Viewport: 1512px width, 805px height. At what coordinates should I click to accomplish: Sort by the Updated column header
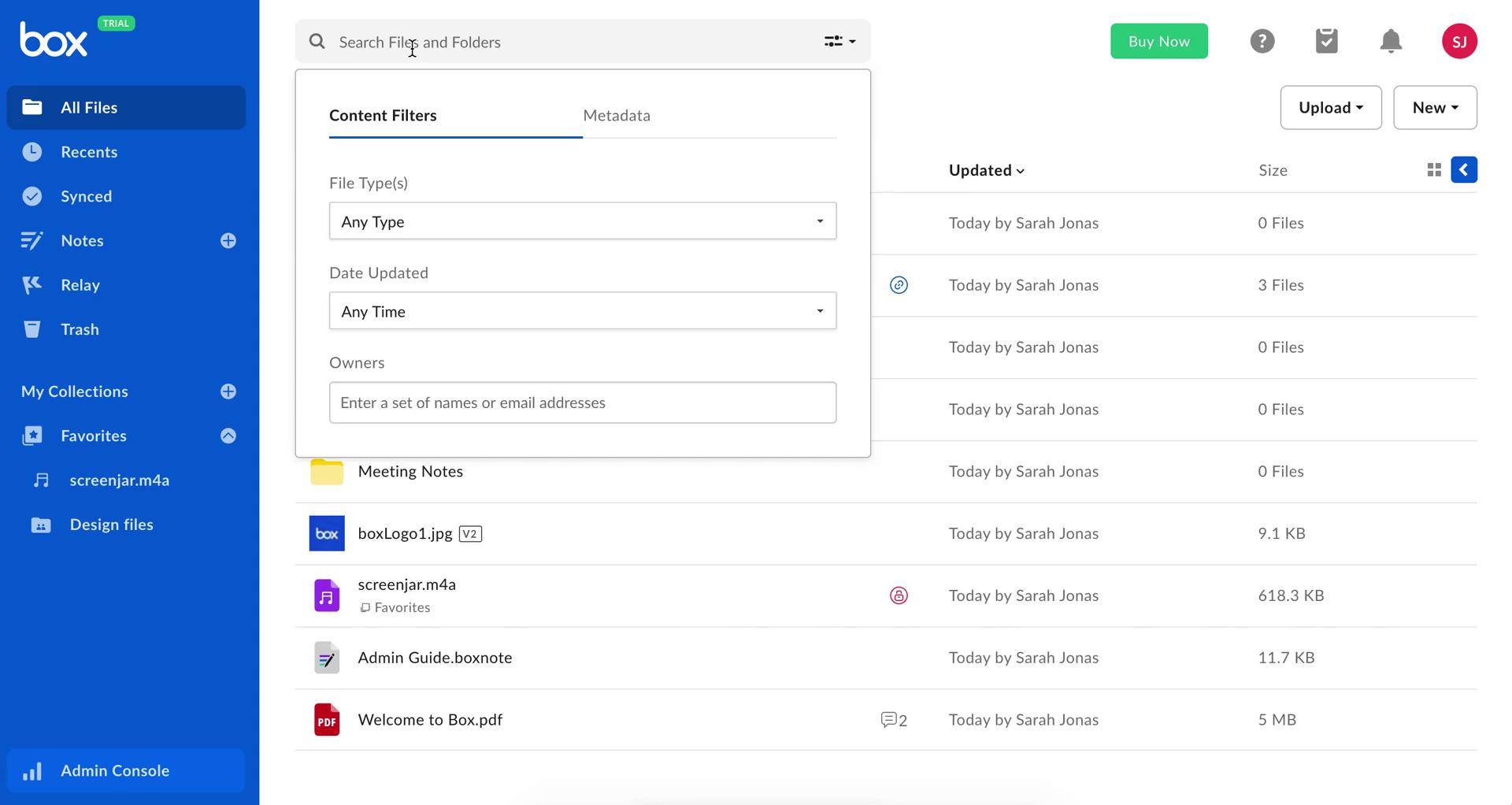pyautogui.click(x=987, y=170)
